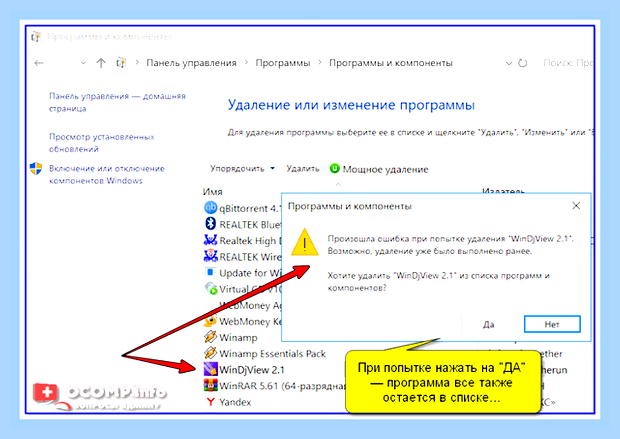This screenshot has width=620, height=439.
Task: Click the Имя column header
Action: tap(213, 191)
